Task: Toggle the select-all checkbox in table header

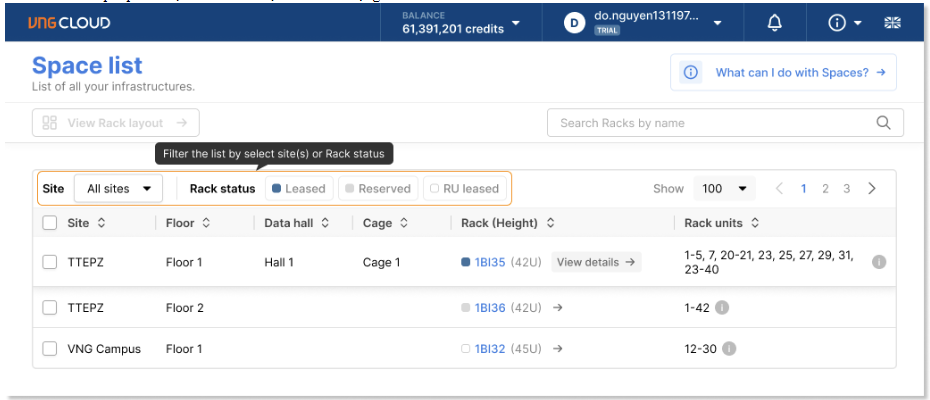Action: tap(50, 223)
